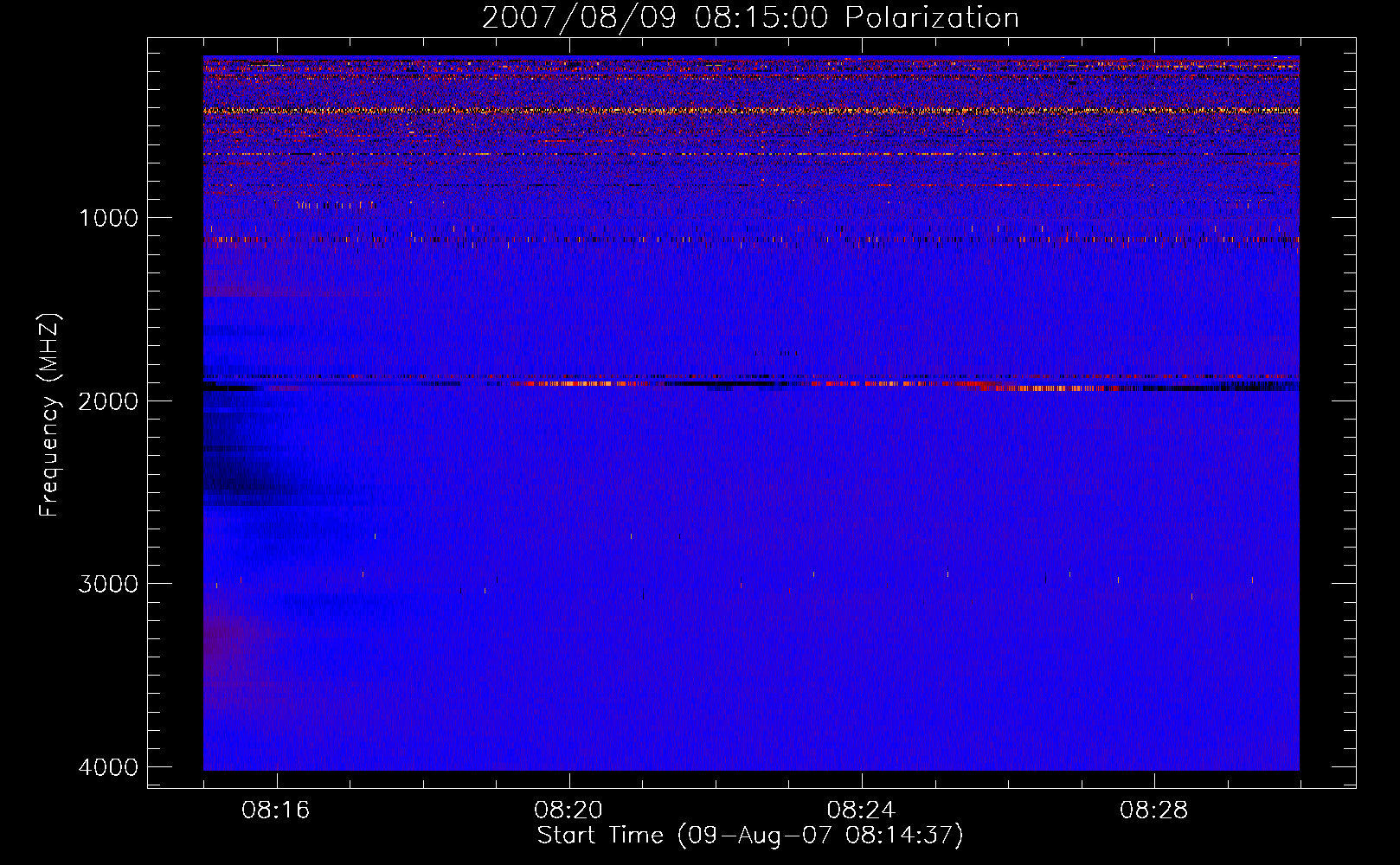Click the 3000 frequency tick label
The height and width of the screenshot is (865, 1400).
click(108, 584)
